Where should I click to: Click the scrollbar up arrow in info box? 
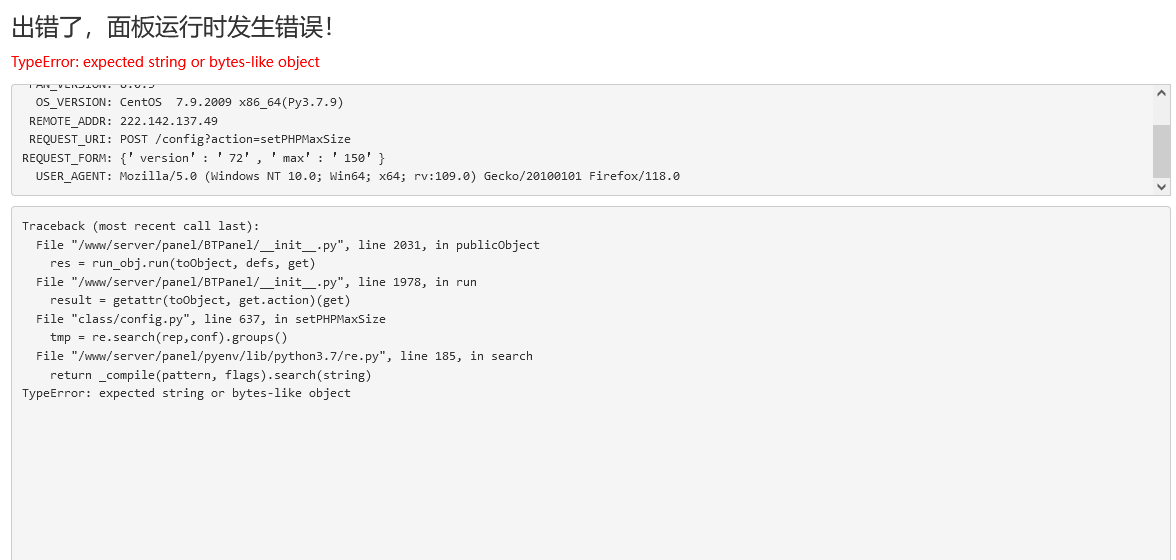click(1162, 93)
